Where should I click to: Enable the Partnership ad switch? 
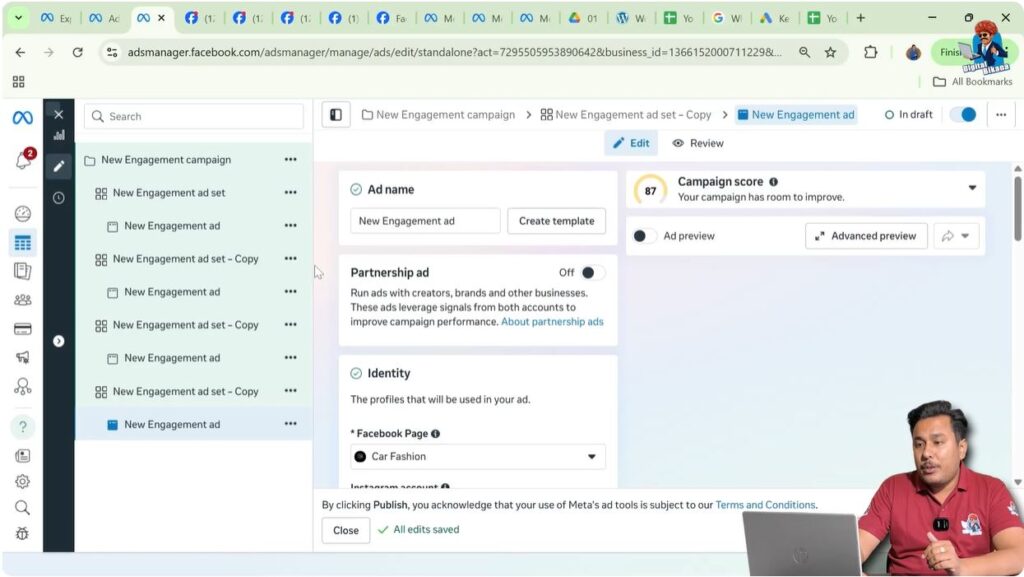tap(590, 272)
